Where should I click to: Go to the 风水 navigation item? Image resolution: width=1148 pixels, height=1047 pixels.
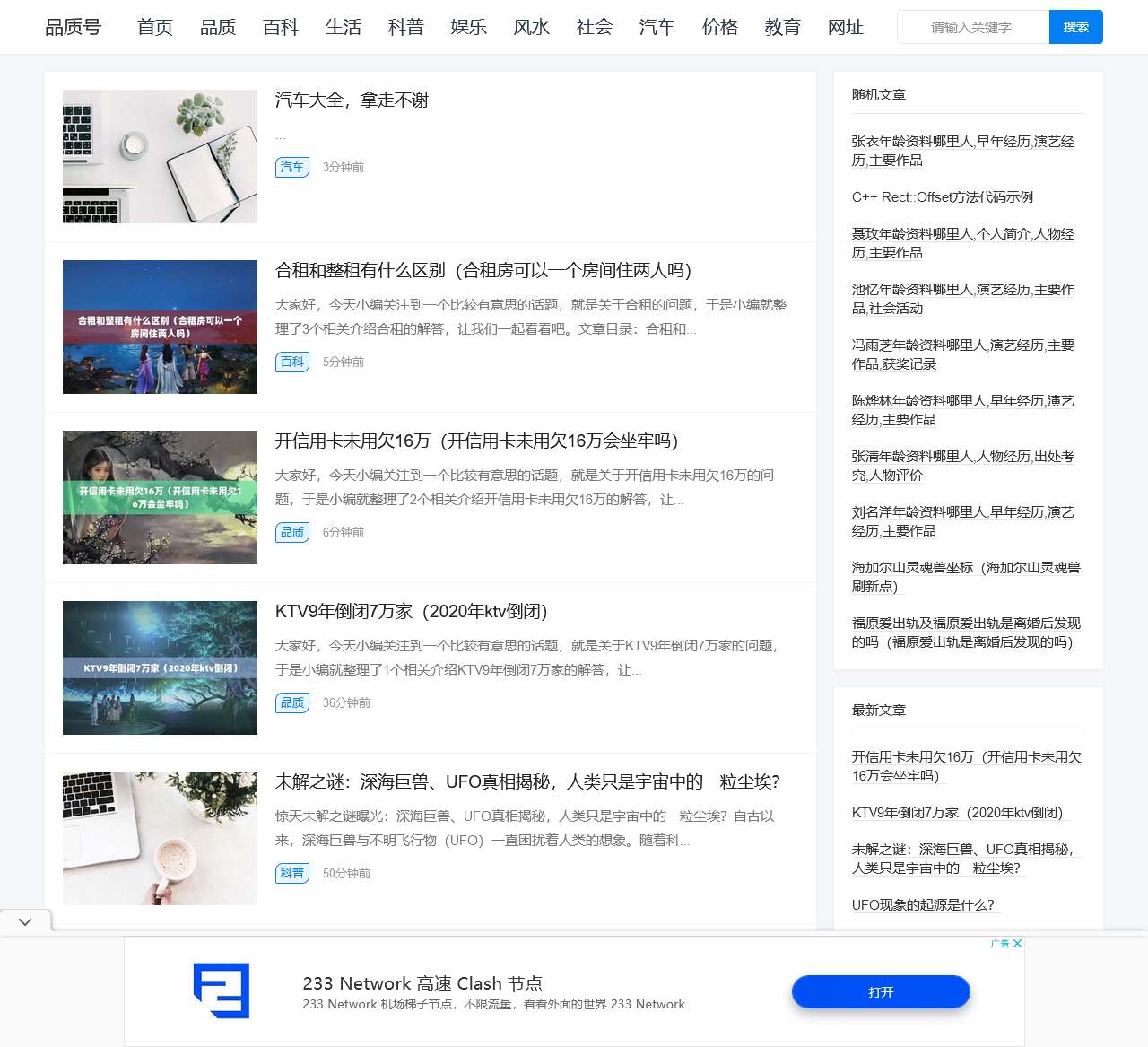pos(532,27)
